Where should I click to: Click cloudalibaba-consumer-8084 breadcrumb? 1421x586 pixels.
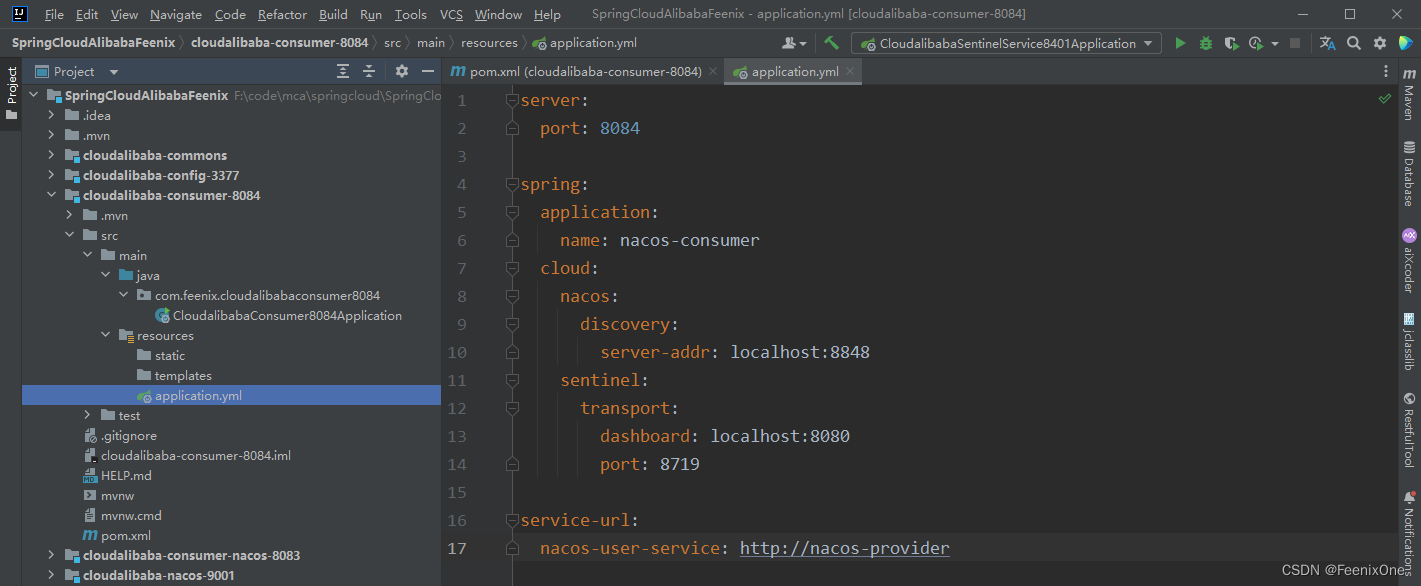coord(278,43)
